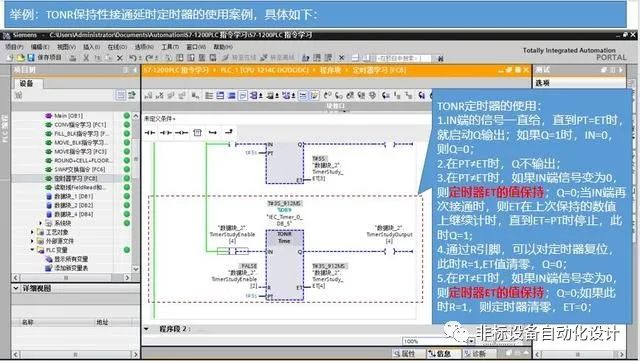
Task: Undo the last action
Action: pyautogui.click(x=133, y=58)
